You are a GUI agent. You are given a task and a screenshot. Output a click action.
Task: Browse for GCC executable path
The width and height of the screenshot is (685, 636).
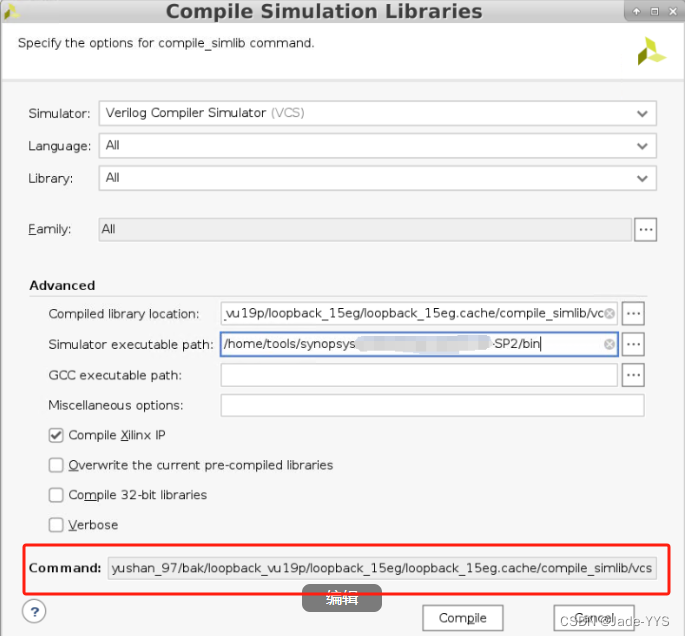[633, 375]
